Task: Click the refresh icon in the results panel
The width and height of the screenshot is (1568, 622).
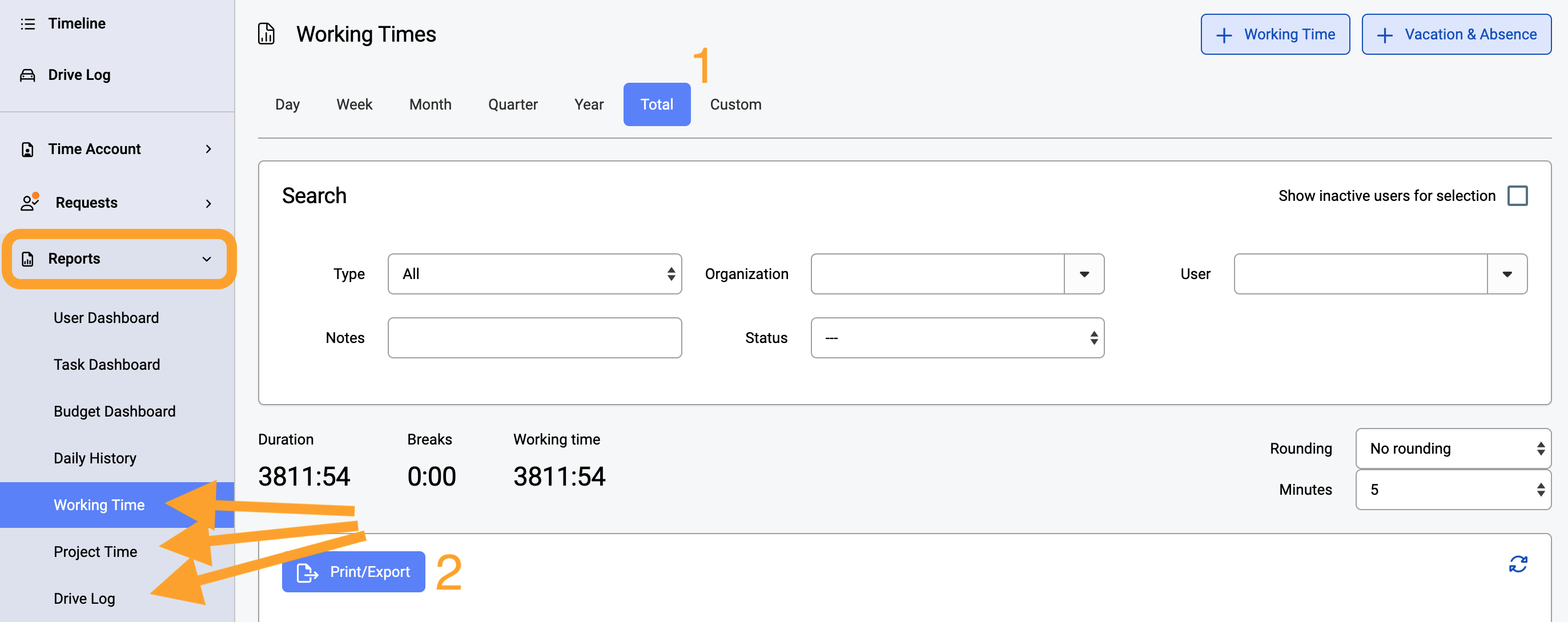Action: (1518, 564)
